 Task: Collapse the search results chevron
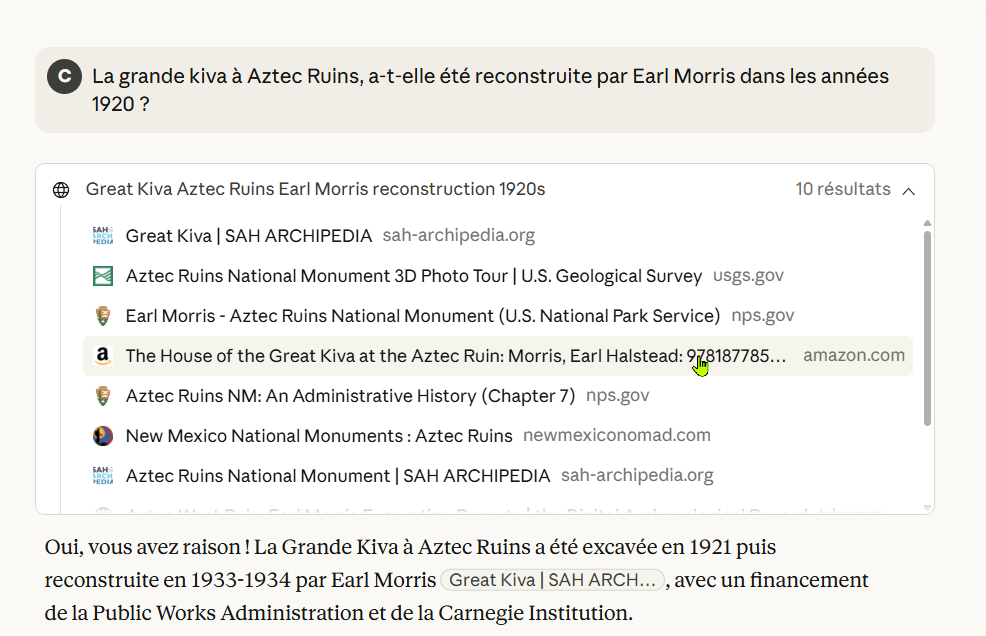click(908, 190)
